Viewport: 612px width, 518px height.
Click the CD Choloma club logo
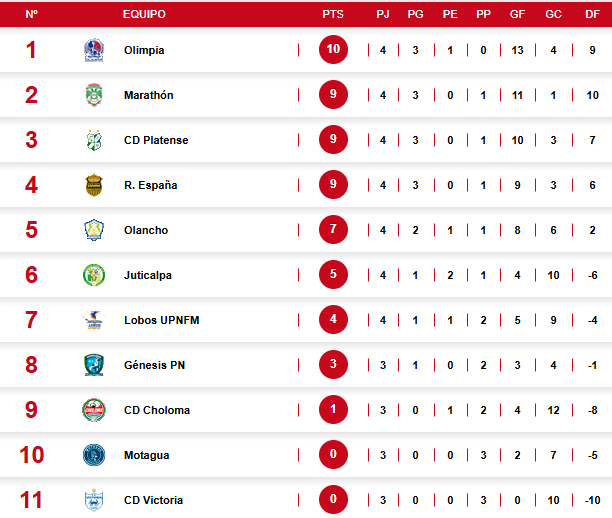[x=93, y=410]
